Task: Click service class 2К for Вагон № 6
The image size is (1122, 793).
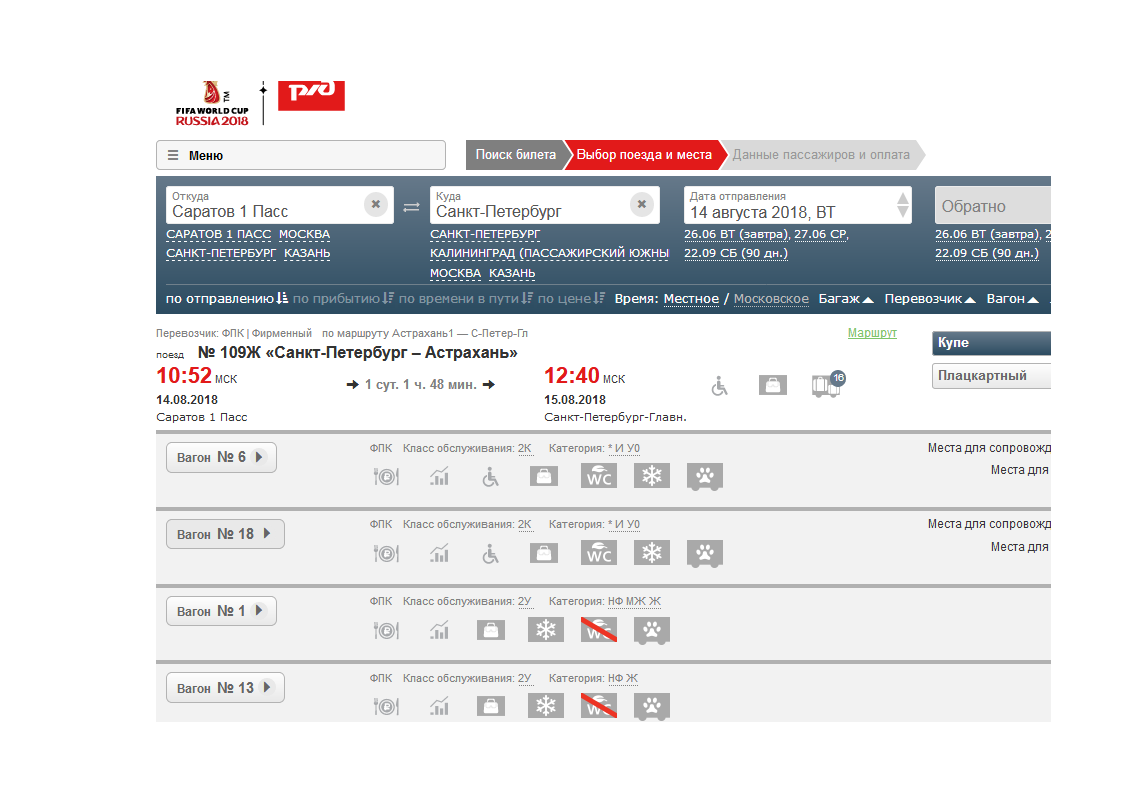Action: click(x=525, y=448)
